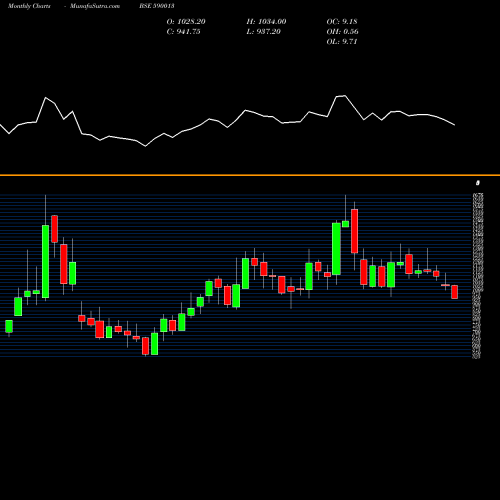Click the MunafaSutra.com label
The height and width of the screenshot is (500, 500).
coord(95,6)
